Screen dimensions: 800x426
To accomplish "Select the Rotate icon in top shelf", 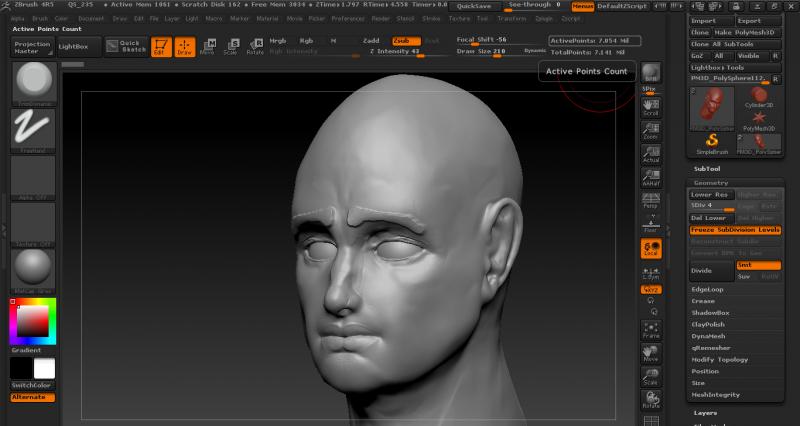I will [254, 46].
